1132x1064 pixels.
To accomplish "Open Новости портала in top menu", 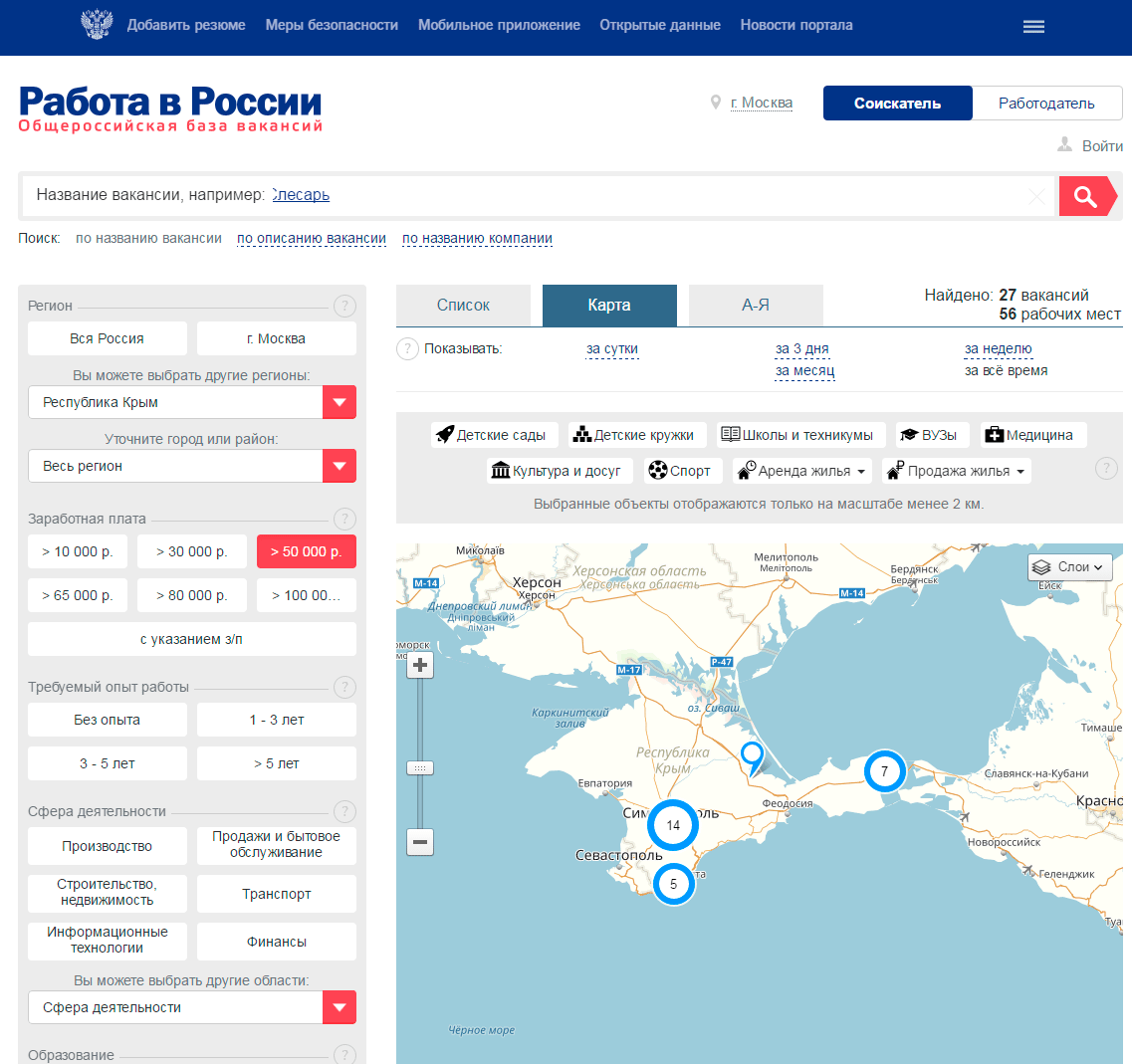I will pos(796,25).
